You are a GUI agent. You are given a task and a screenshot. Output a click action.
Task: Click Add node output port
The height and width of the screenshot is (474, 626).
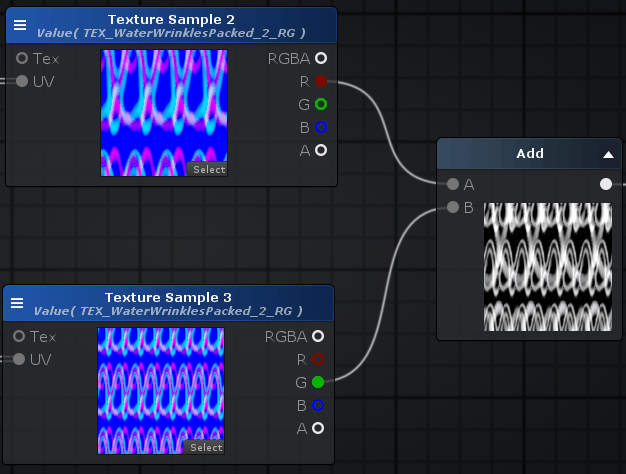tap(606, 184)
